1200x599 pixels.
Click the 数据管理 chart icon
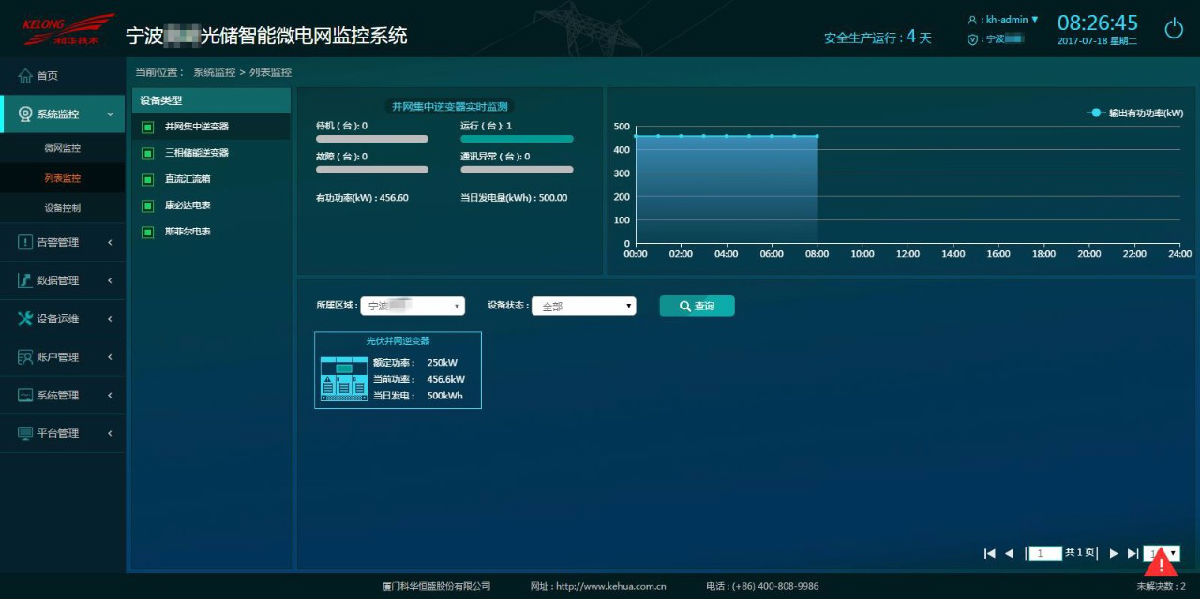[25, 281]
